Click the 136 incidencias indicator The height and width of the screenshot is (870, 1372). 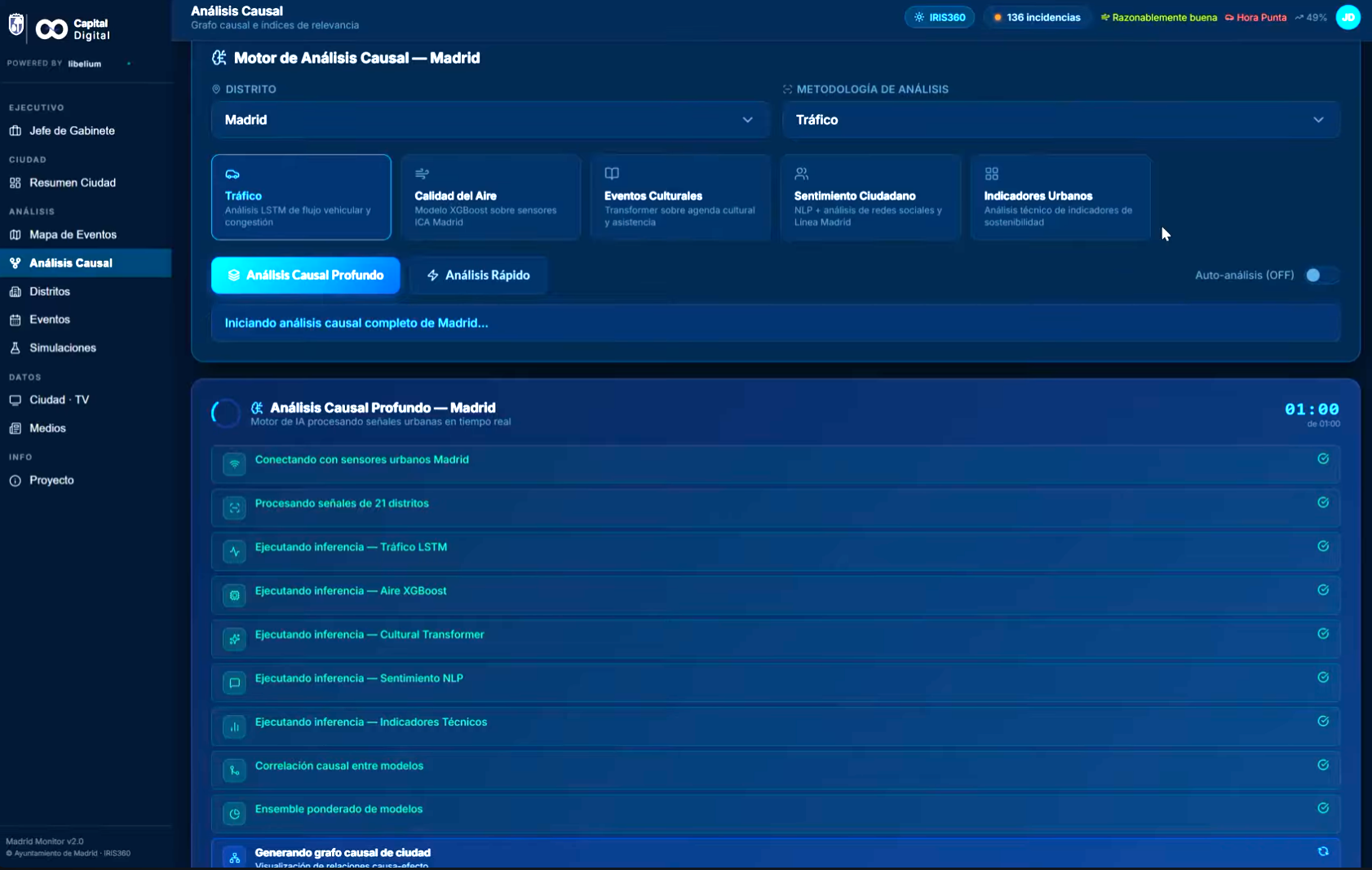1036,17
